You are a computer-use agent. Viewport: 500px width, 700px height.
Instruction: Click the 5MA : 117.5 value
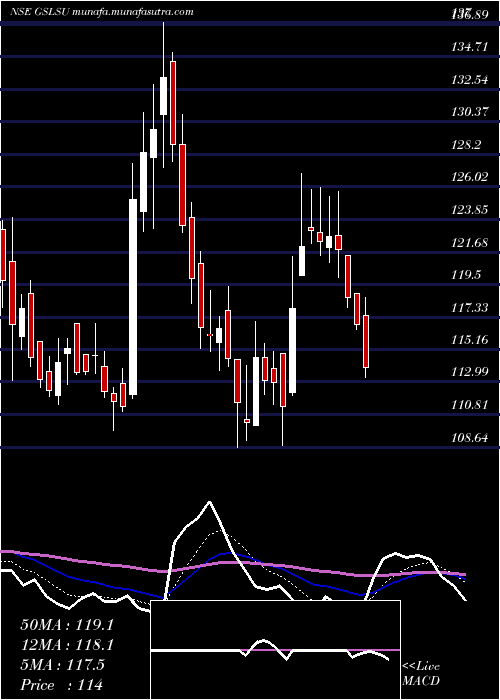point(62,665)
